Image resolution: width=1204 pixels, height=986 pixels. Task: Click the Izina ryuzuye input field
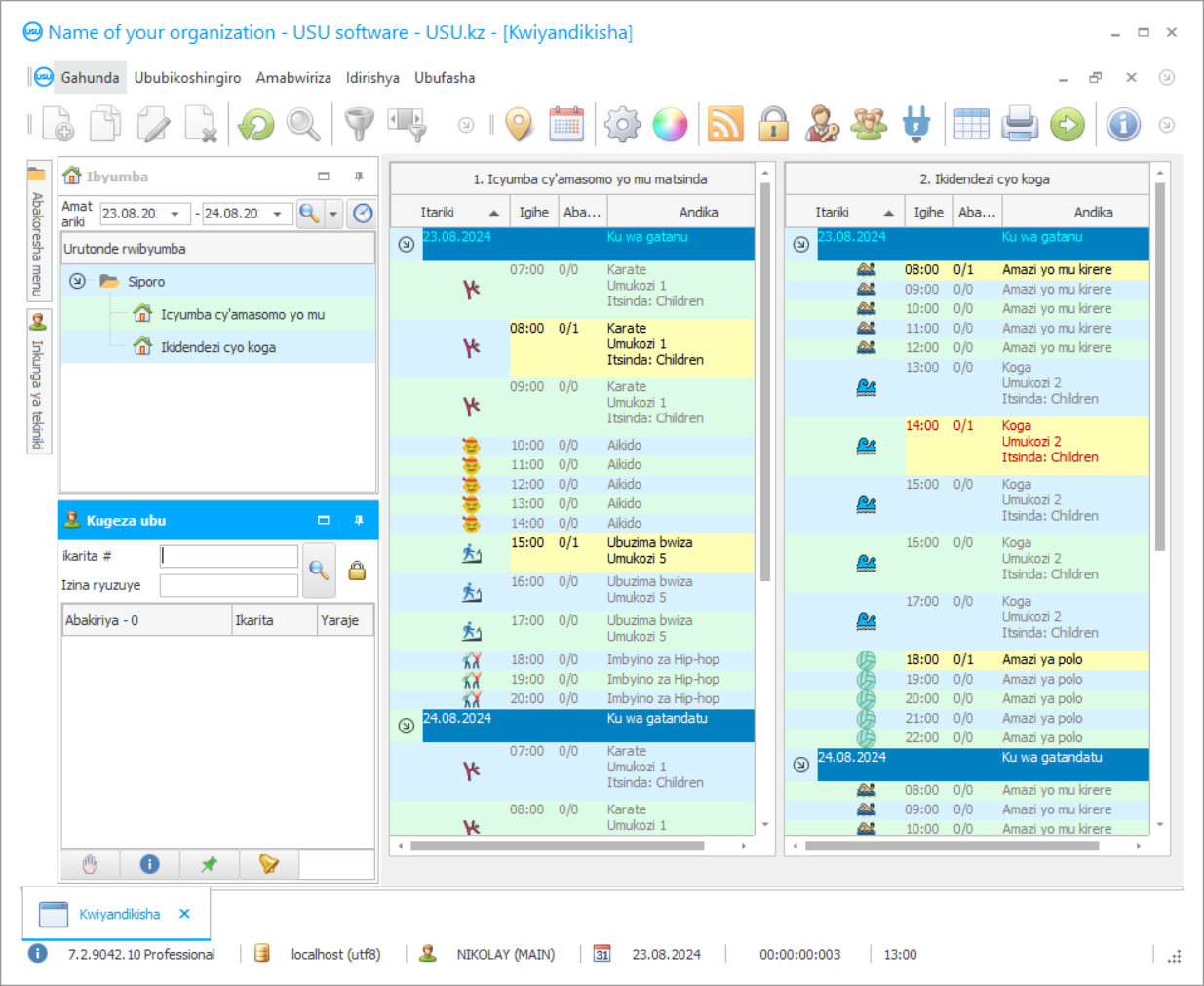click(x=229, y=585)
